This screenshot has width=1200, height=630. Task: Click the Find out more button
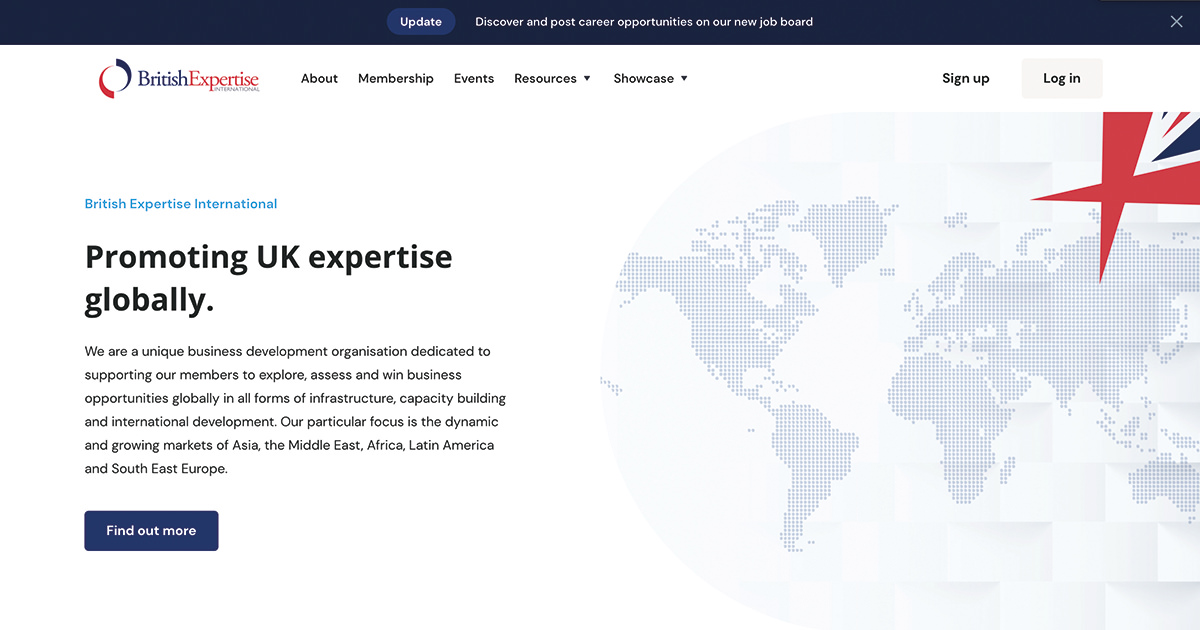coord(151,531)
